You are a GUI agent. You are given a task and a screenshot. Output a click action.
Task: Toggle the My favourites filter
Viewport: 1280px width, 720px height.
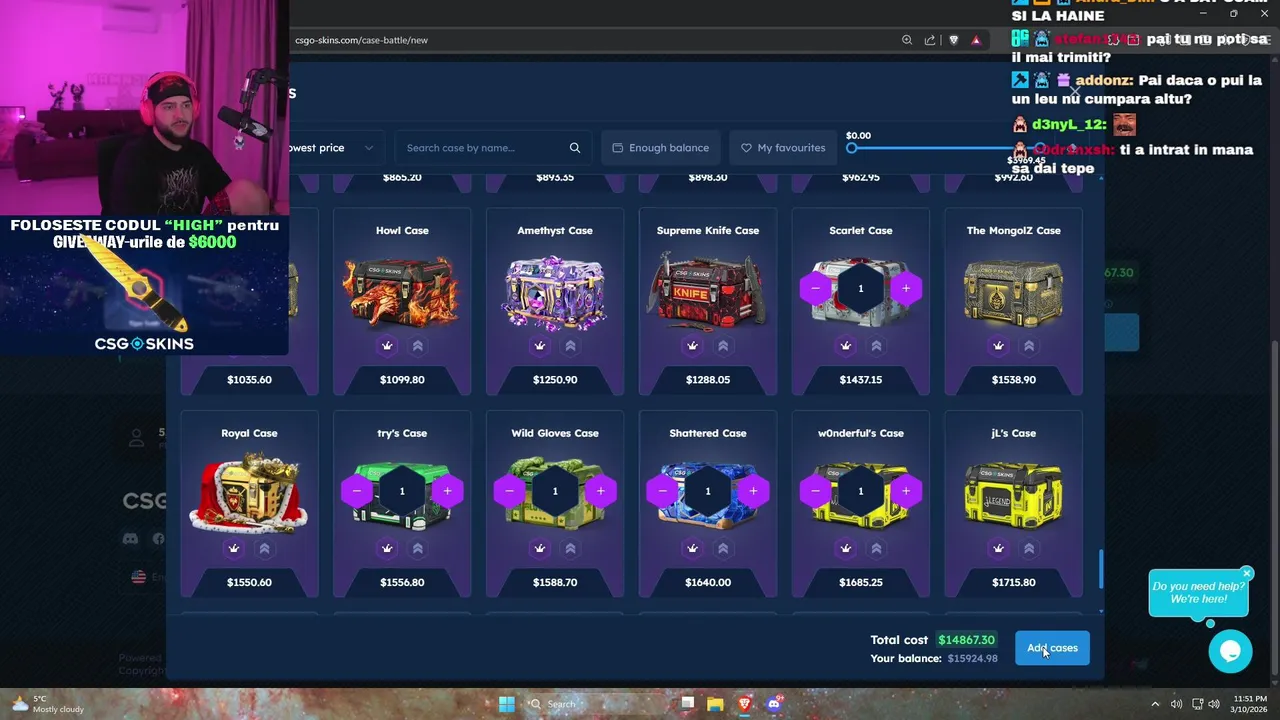783,148
